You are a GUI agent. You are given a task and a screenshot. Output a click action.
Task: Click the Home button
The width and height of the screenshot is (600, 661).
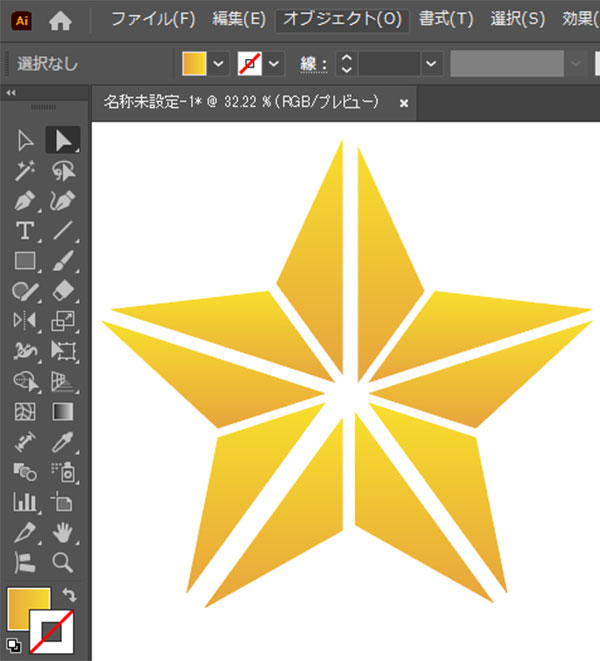(x=62, y=19)
